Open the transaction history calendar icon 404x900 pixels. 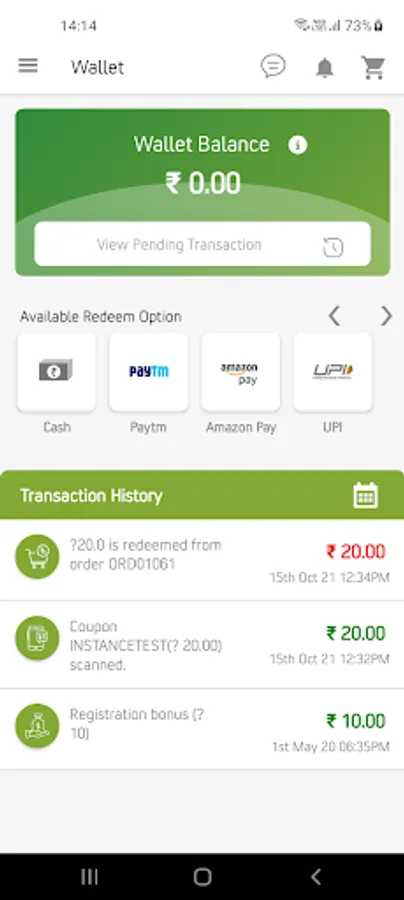pos(366,495)
